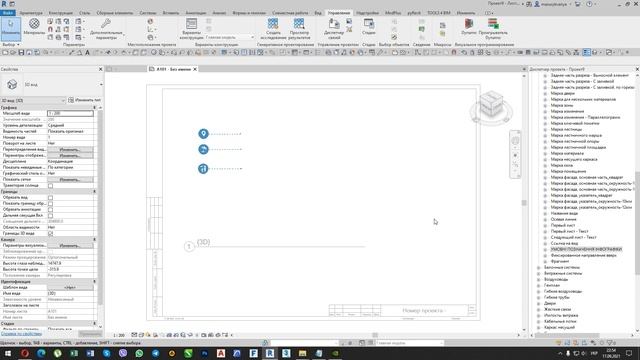Viewport: 640px width, 360px height.
Task: Open Проигрыватель Dynamo (Dynamo Player)
Action: pyautogui.click(x=493, y=29)
